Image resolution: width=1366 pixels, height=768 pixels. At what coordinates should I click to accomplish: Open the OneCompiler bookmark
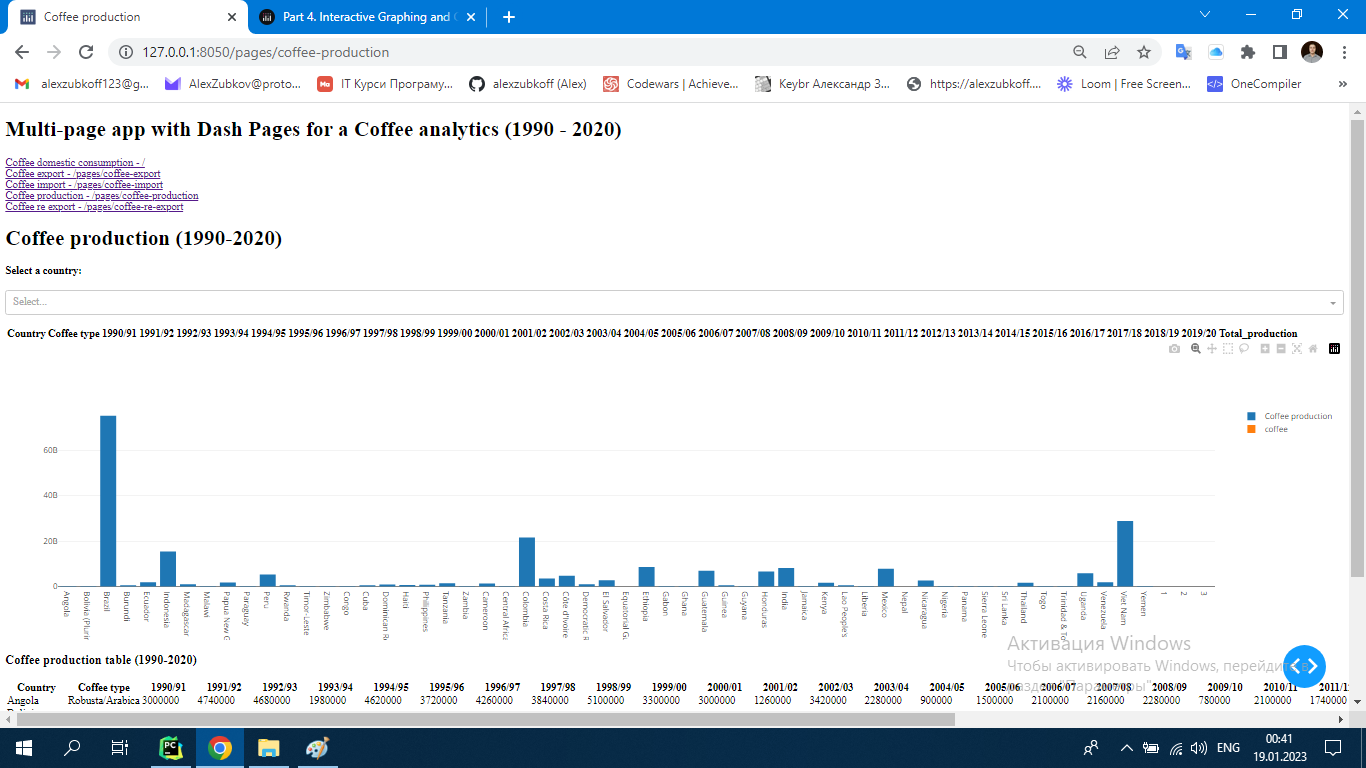coord(1254,84)
